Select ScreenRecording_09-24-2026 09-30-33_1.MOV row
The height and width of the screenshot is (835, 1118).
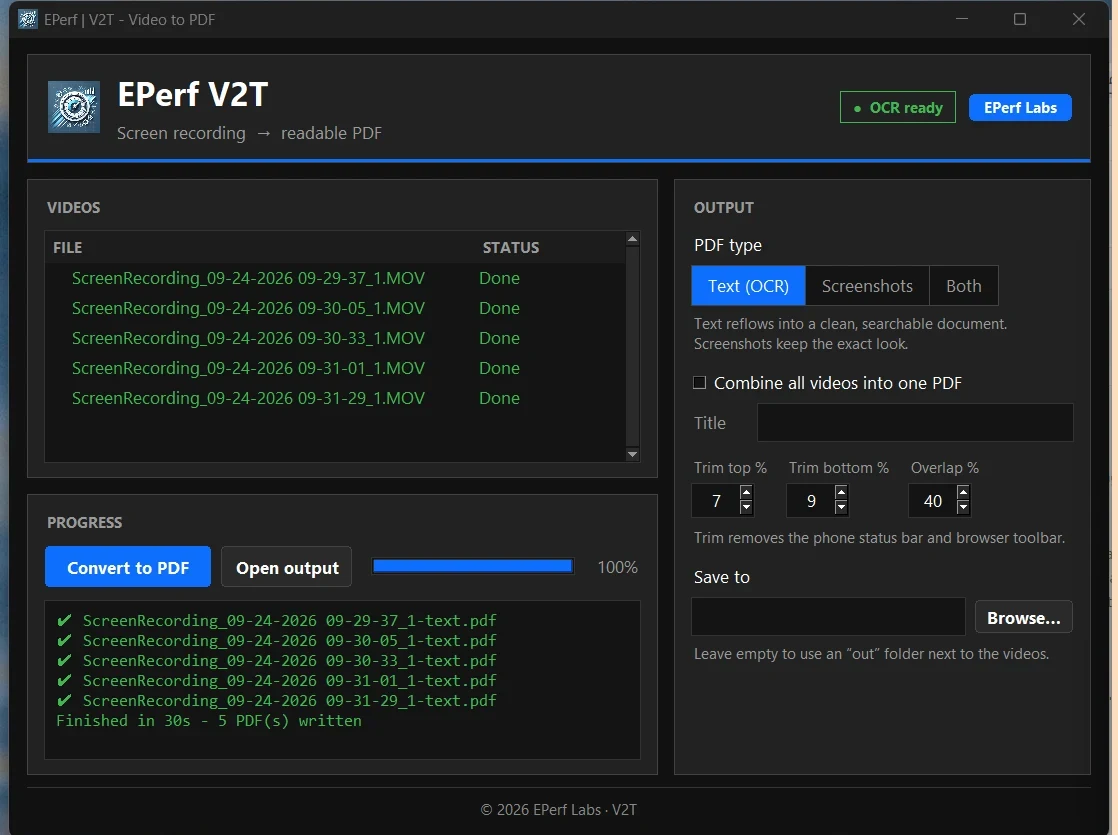coord(336,338)
